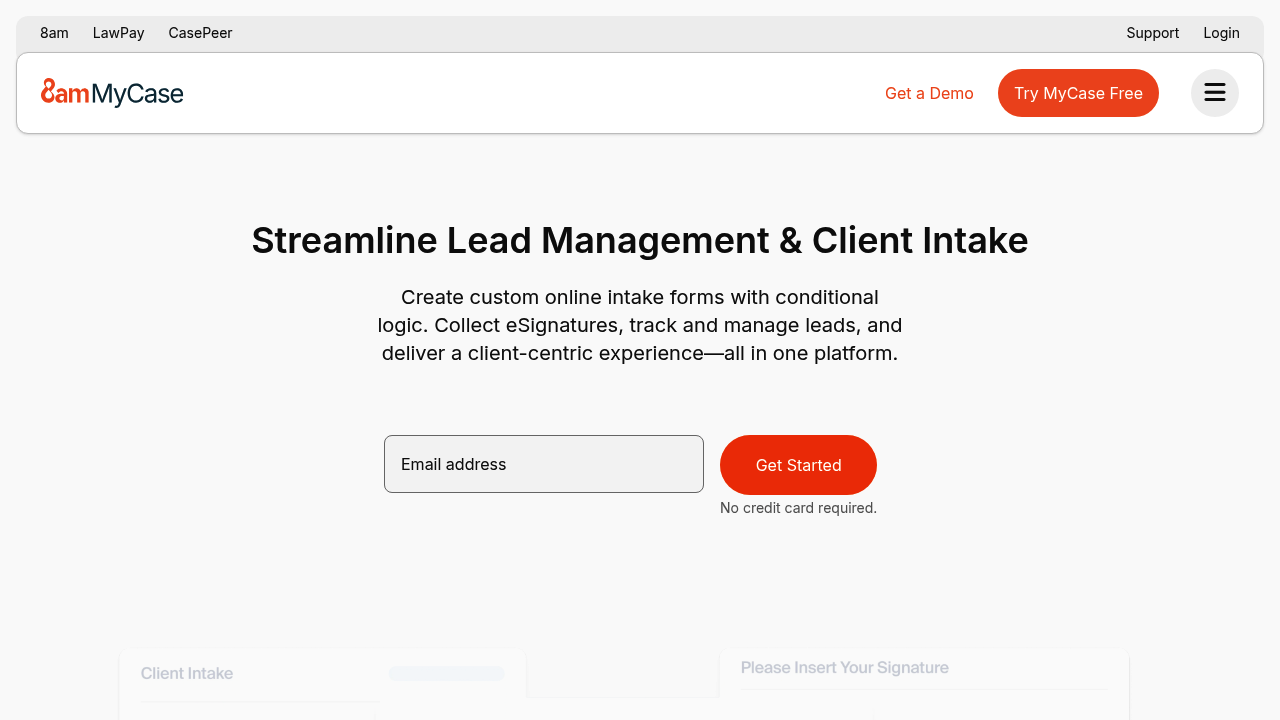Click the white navigation header card
1280x720 pixels.
(640, 93)
